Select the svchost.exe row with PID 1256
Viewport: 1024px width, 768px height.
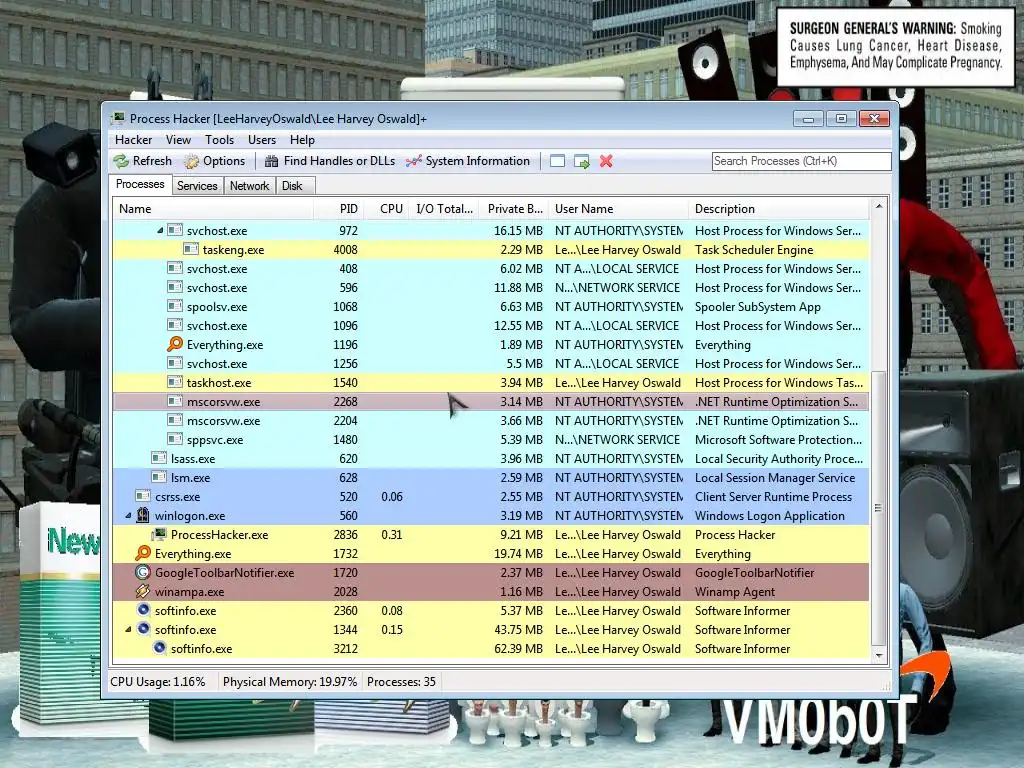tap(491, 363)
